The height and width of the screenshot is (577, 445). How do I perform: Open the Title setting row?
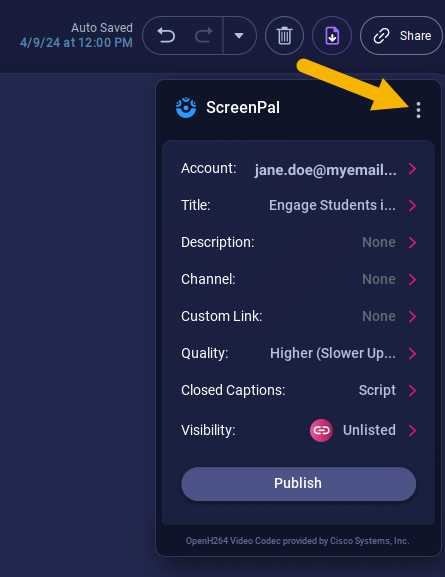tap(299, 205)
